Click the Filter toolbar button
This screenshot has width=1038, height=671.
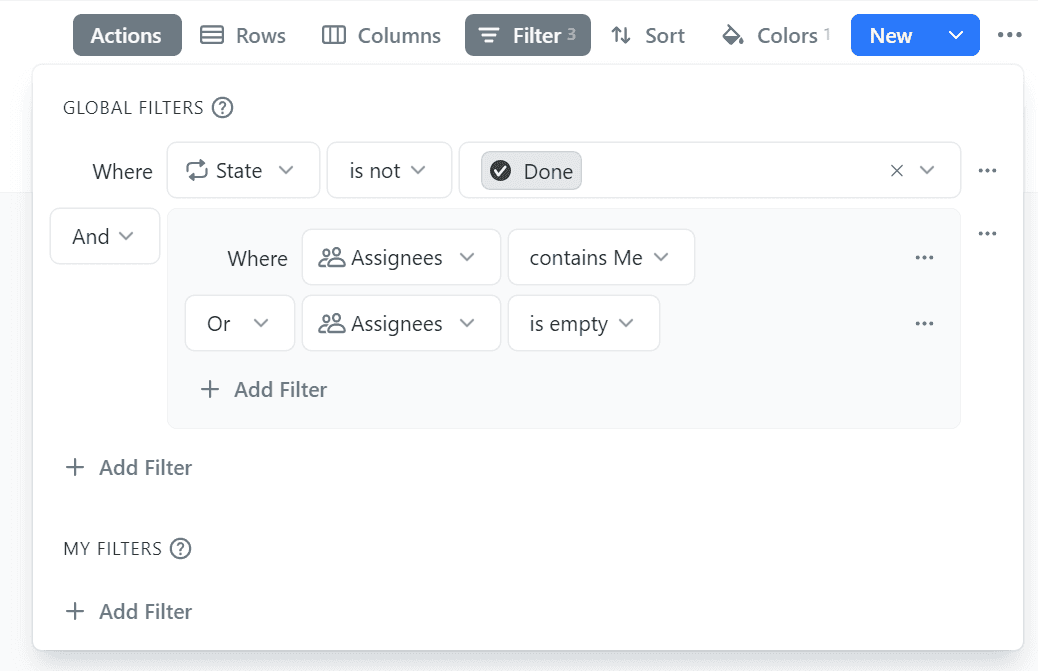[x=527, y=35]
